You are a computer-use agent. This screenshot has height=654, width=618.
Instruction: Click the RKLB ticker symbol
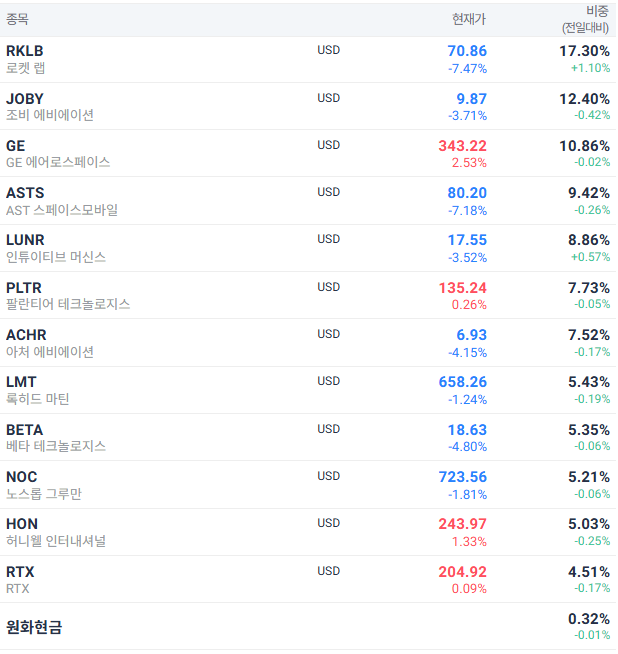25,51
